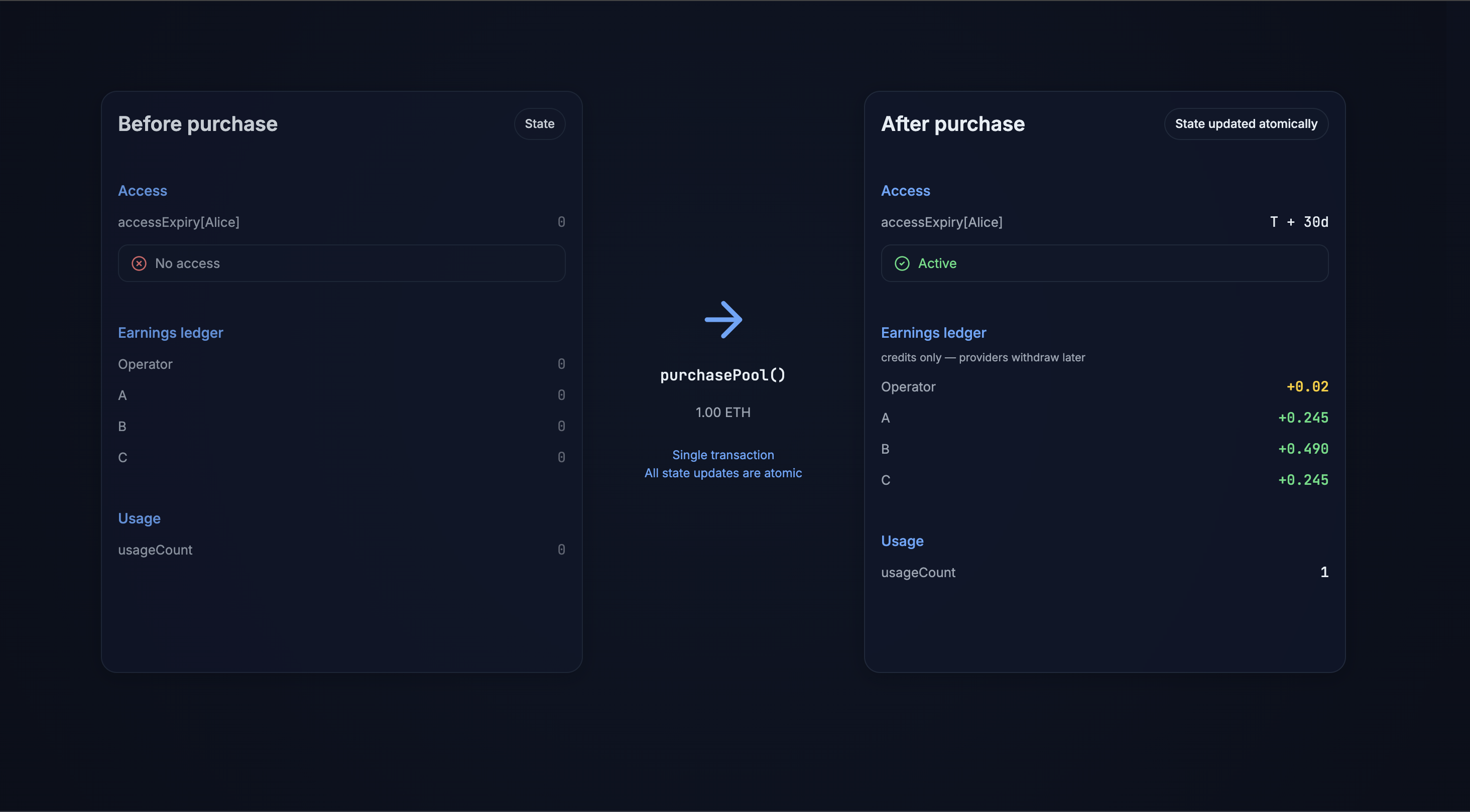Image resolution: width=1470 pixels, height=812 pixels.
Task: Click the State updated atomically badge
Action: (x=1246, y=124)
